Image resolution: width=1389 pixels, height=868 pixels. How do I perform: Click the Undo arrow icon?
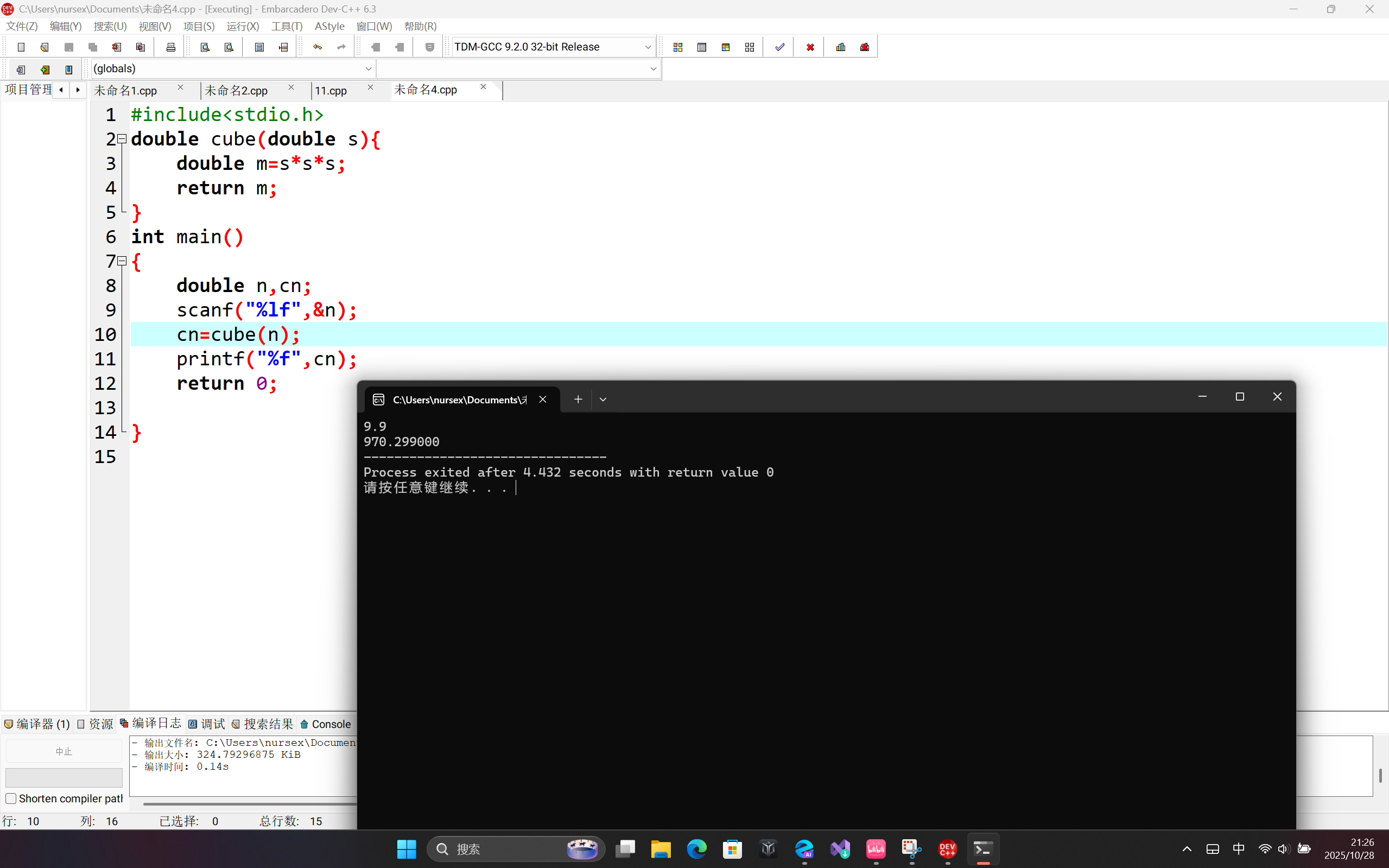(x=318, y=47)
